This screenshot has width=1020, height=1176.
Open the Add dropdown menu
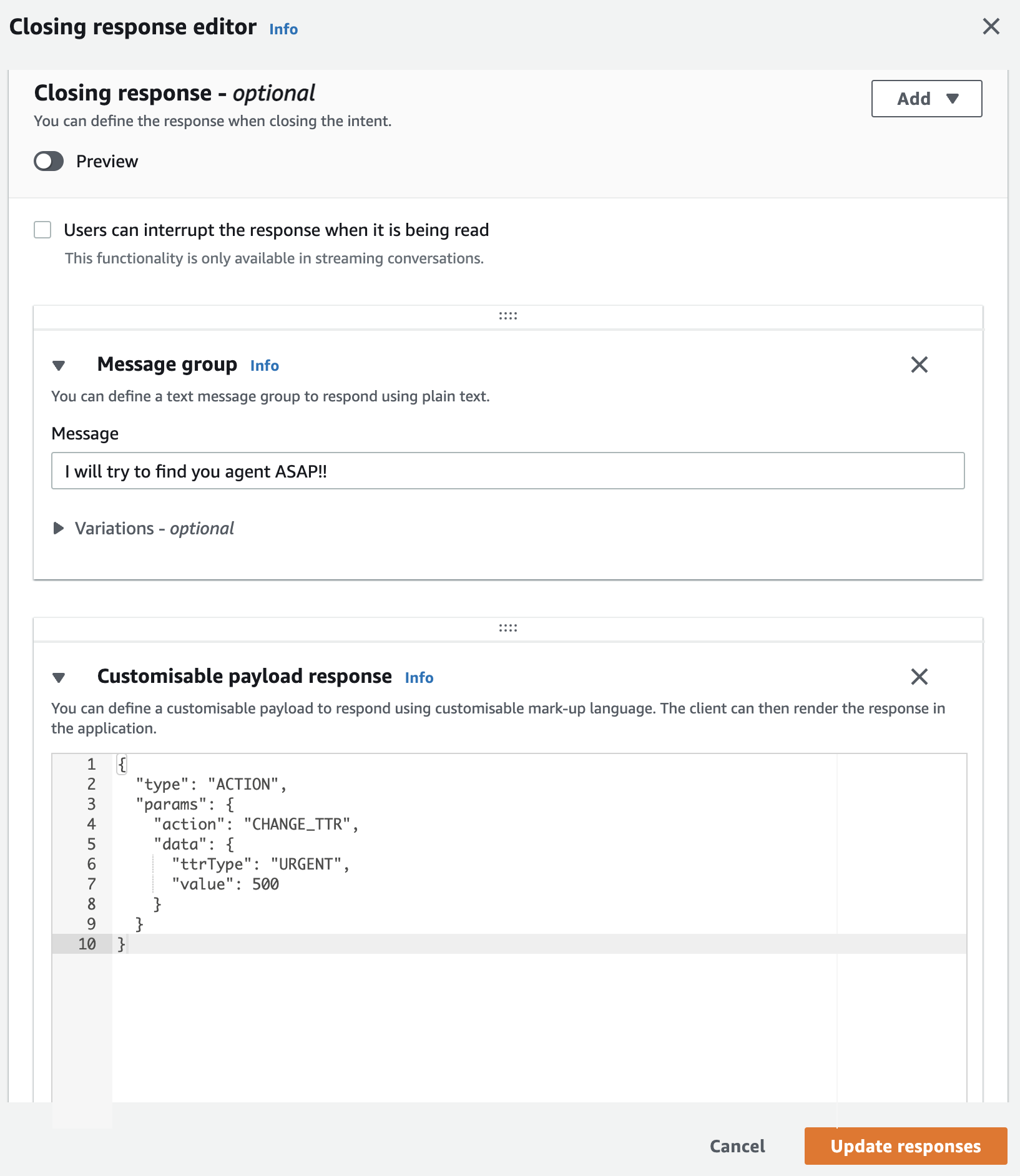926,99
